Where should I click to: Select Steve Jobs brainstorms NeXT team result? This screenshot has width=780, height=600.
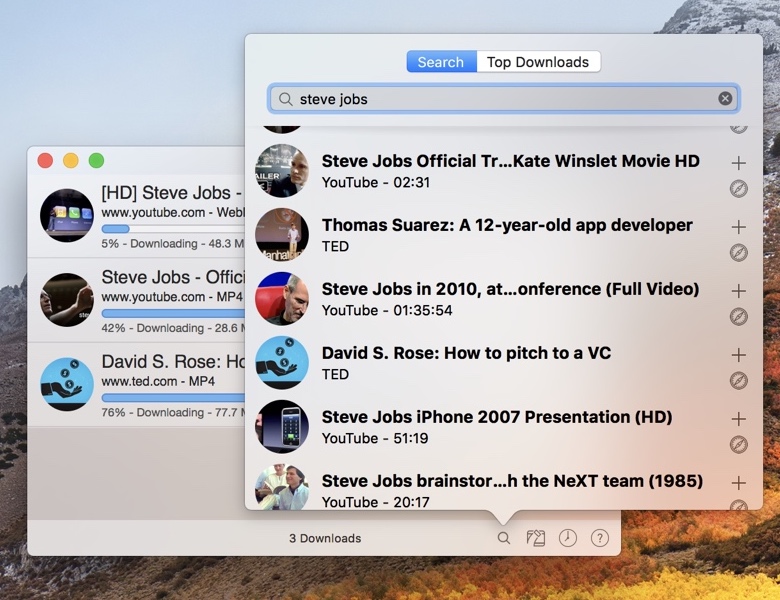point(512,481)
